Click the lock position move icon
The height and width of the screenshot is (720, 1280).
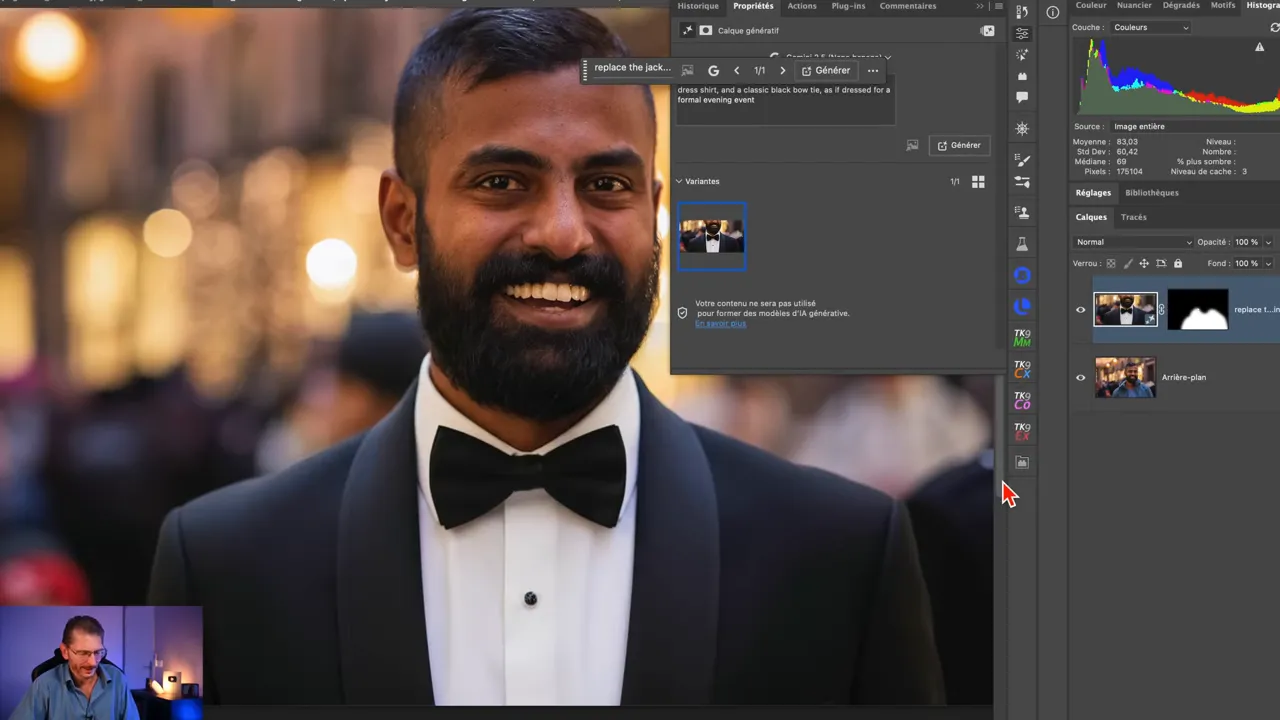click(x=1144, y=264)
